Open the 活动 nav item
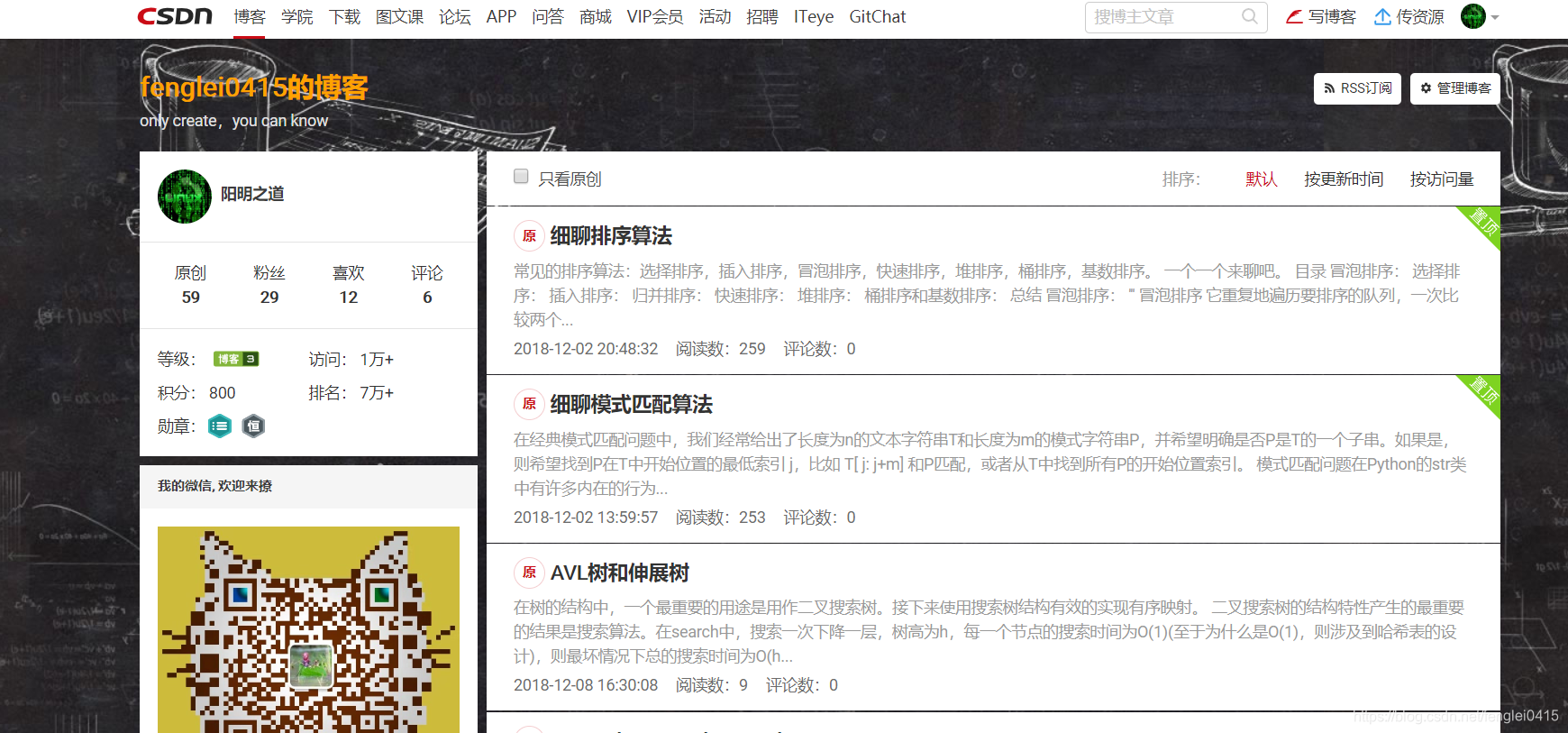Image resolution: width=1568 pixels, height=733 pixels. 715,16
